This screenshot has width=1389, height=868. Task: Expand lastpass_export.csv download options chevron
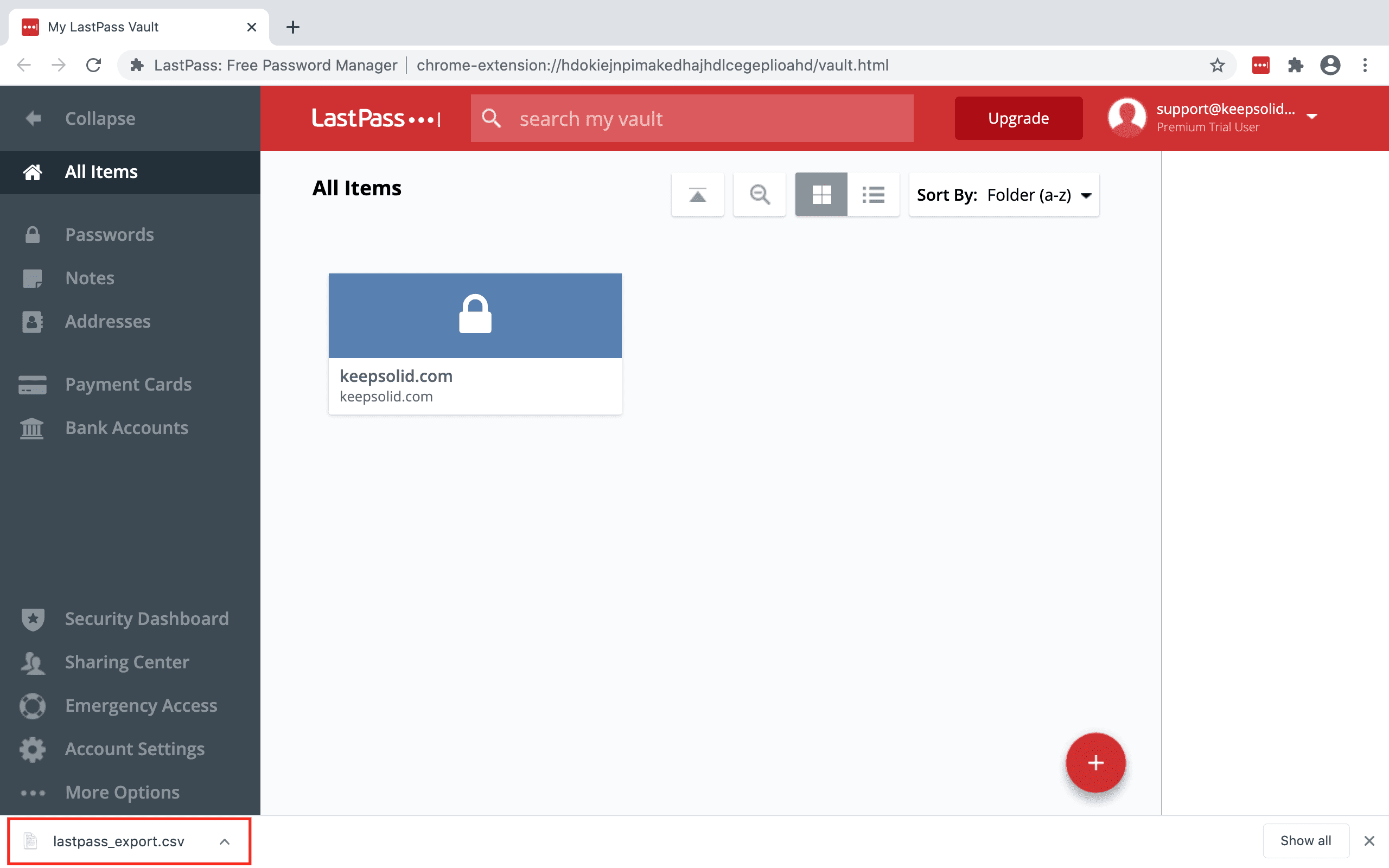click(225, 841)
